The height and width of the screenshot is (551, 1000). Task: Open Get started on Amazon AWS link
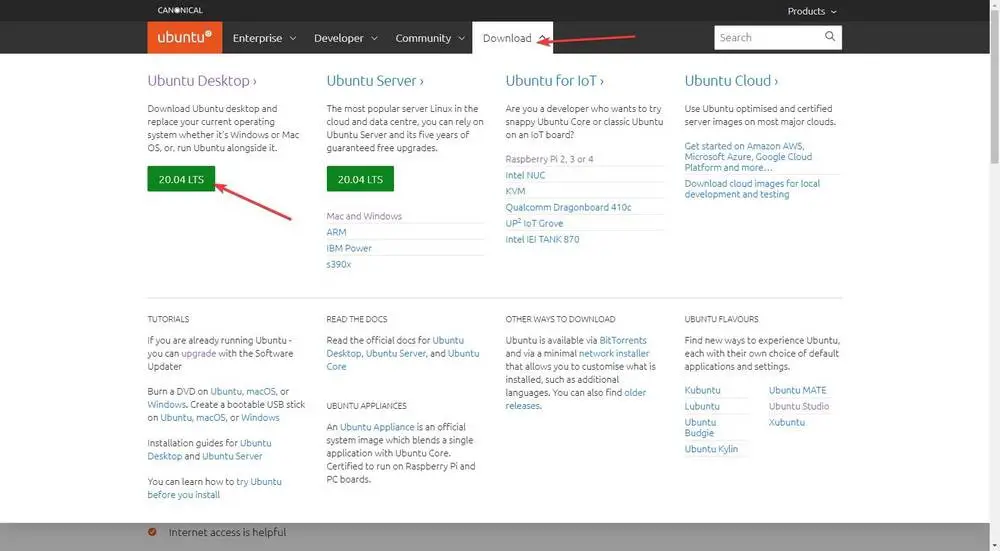[x=748, y=157]
